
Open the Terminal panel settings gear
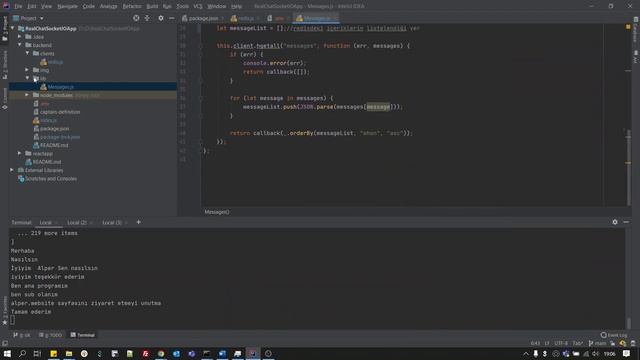(615, 222)
